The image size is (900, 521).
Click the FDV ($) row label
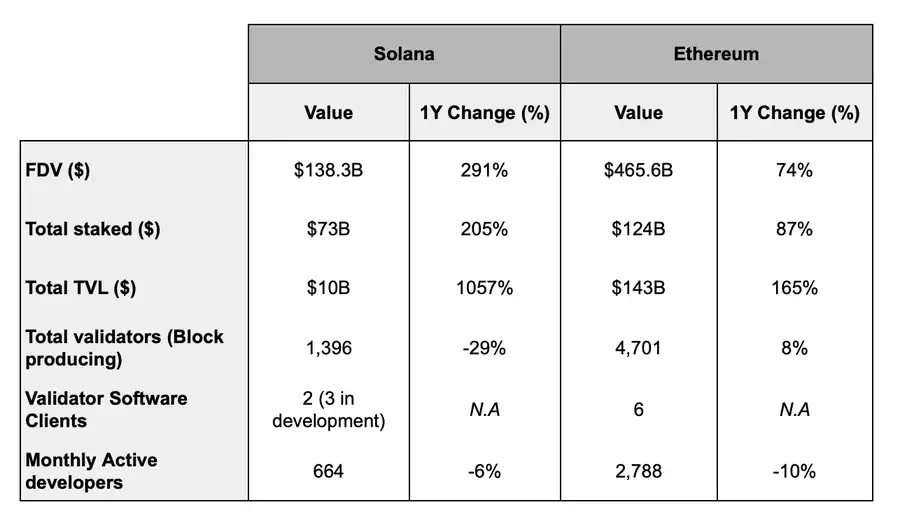tap(58, 170)
